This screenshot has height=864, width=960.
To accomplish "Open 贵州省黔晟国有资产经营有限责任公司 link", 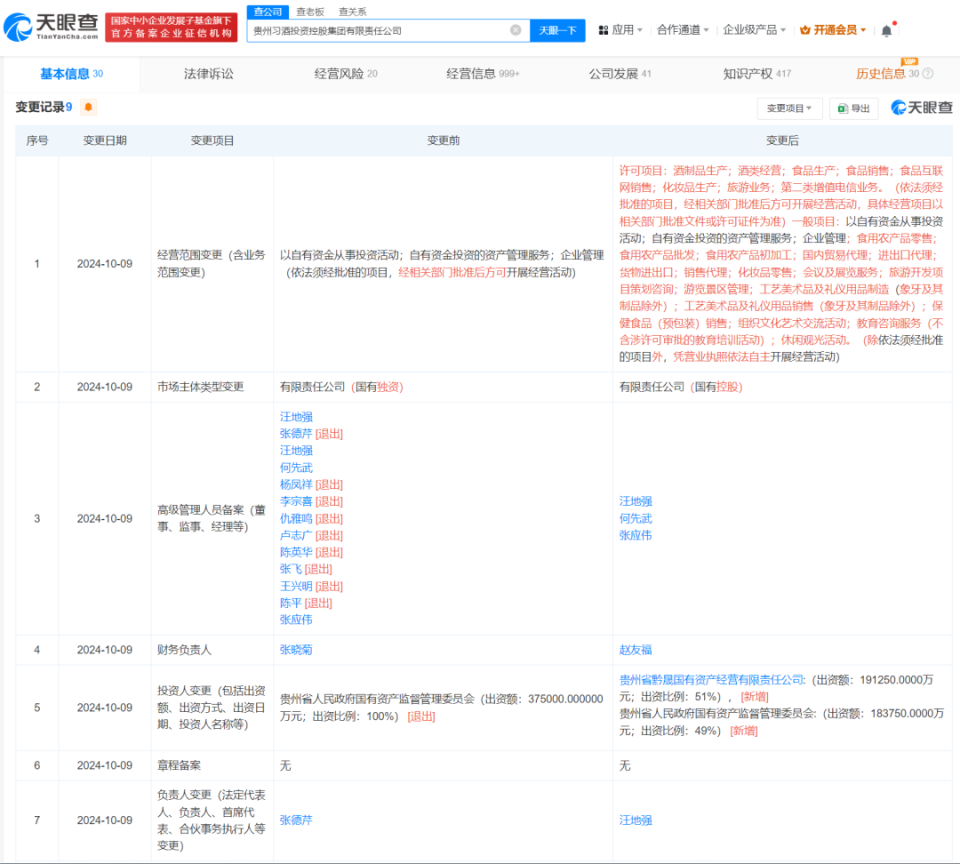I will tap(712, 680).
